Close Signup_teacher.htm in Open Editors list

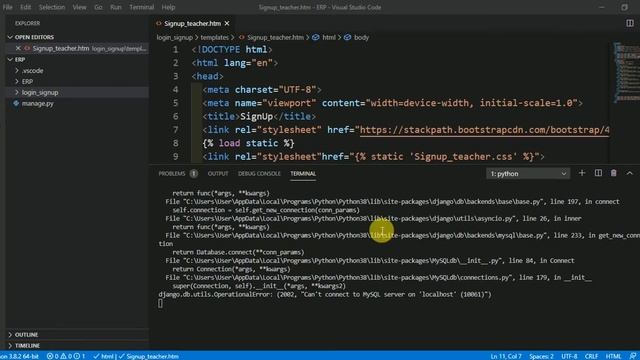pos(18,48)
